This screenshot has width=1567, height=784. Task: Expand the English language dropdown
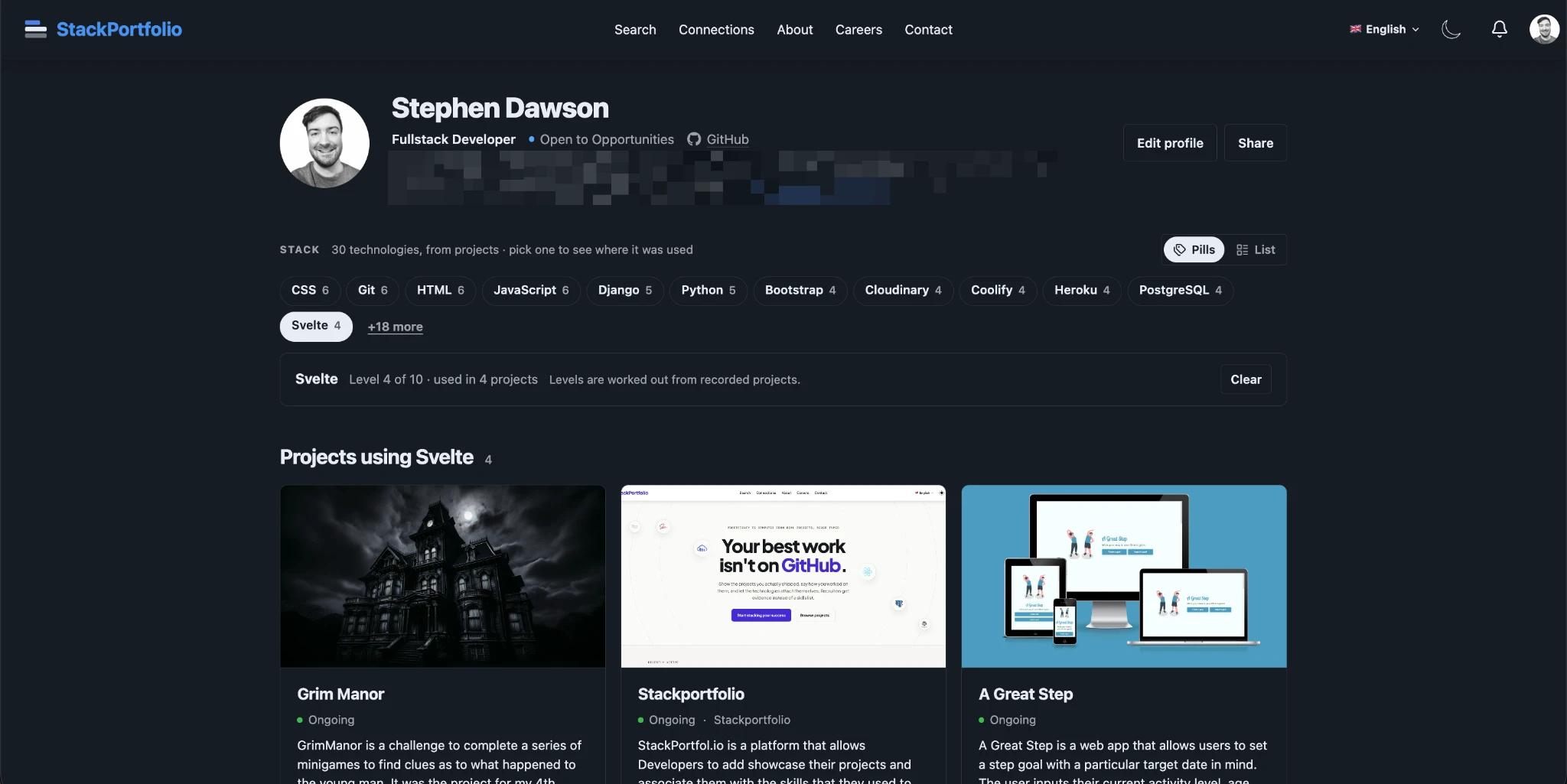point(1384,29)
